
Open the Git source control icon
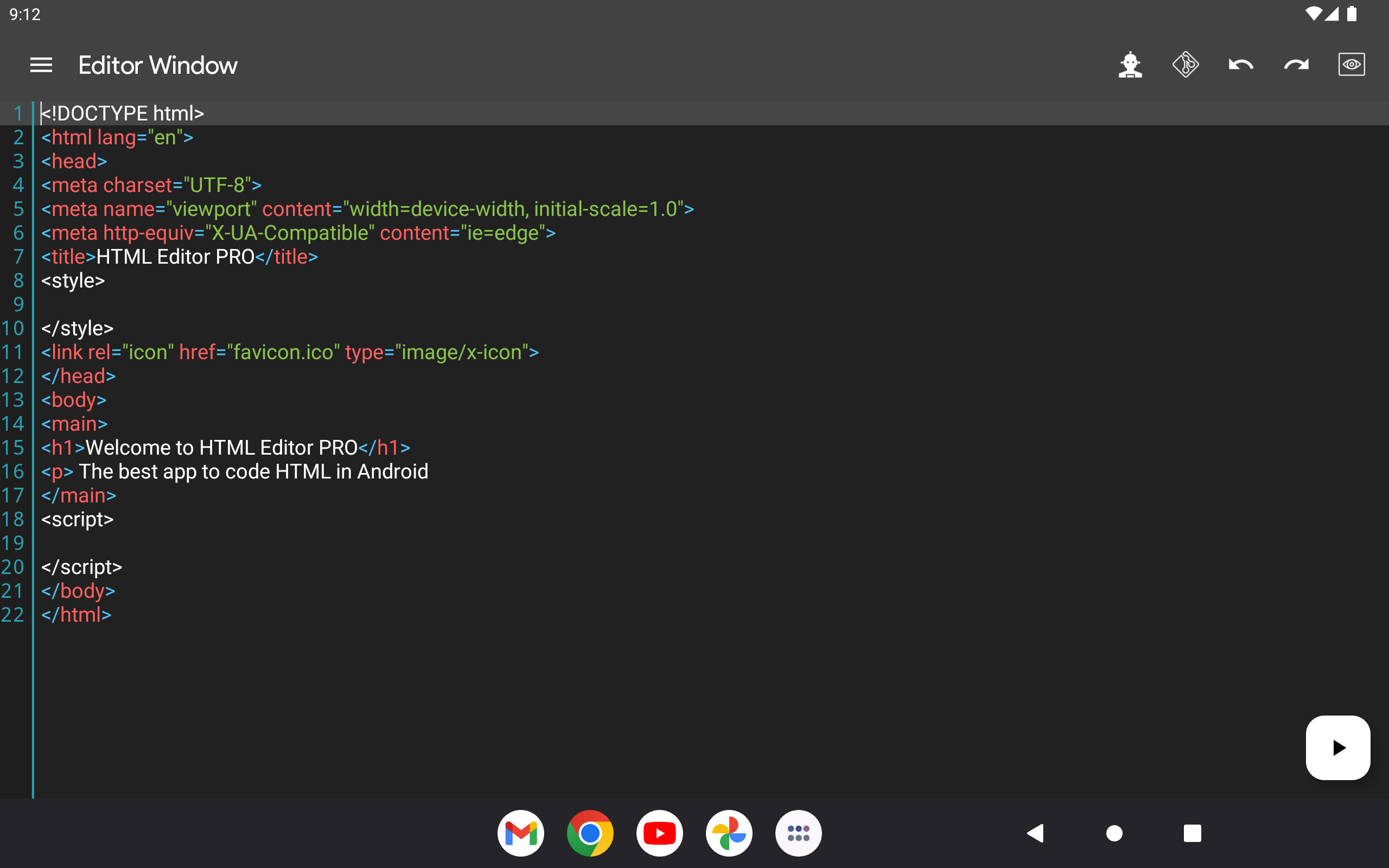tap(1185, 65)
